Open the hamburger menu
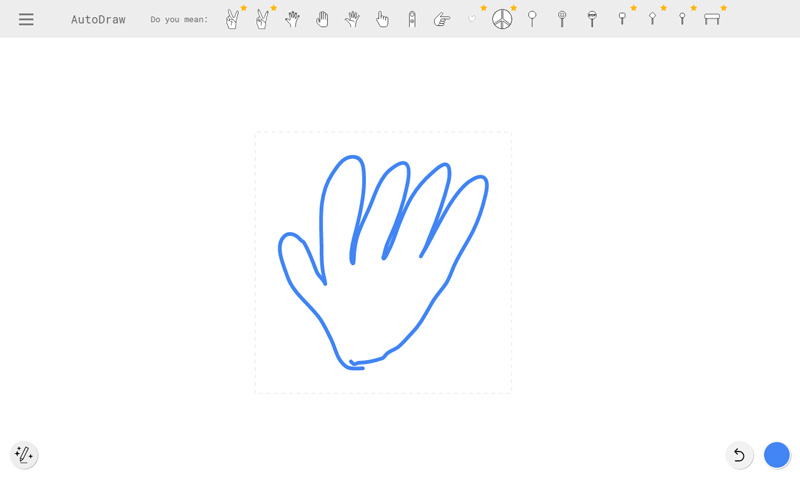Viewport: 800px width, 478px height. point(26,19)
